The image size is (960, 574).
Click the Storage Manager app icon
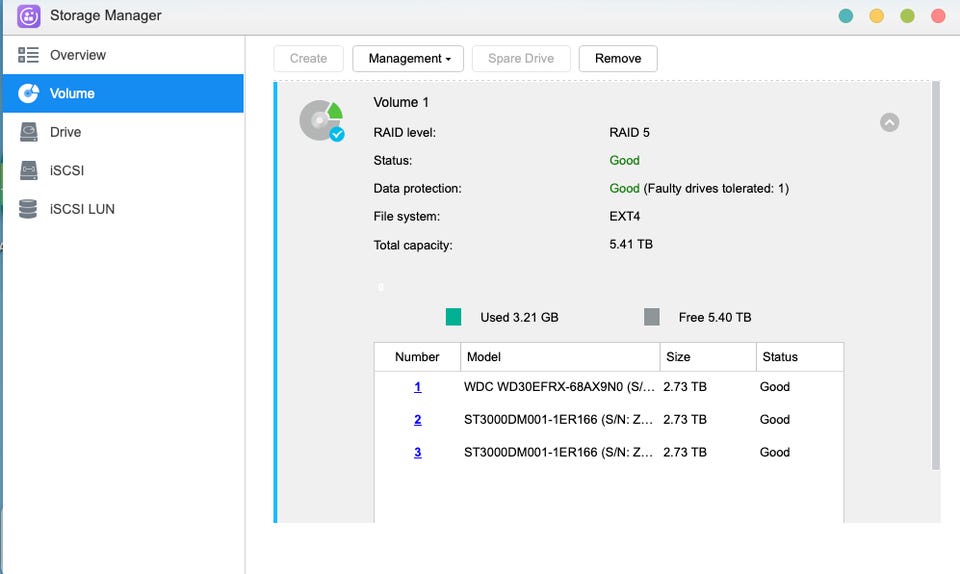[x=29, y=16]
